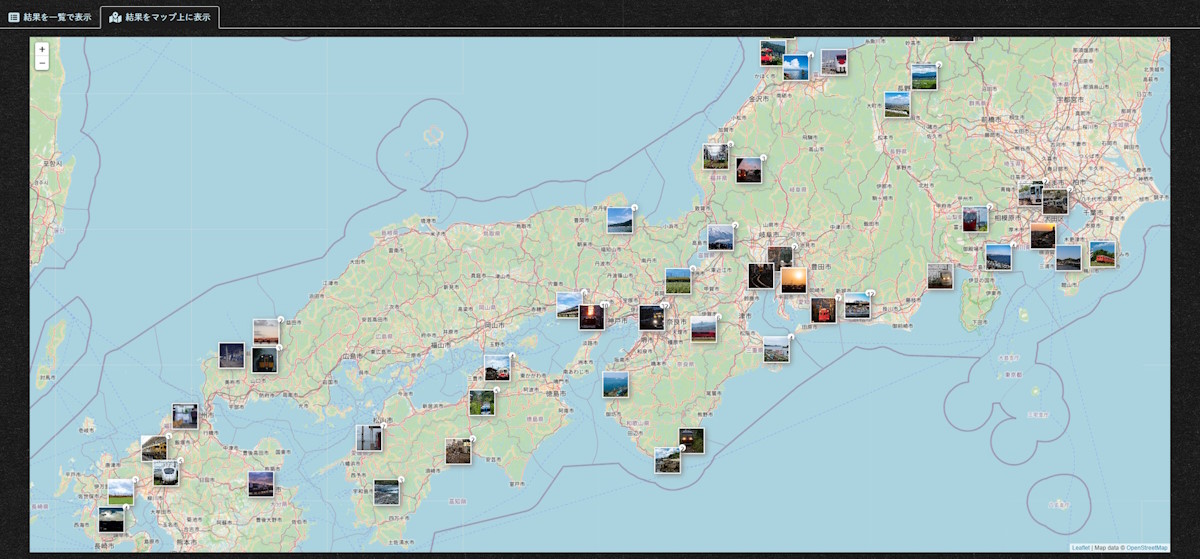Image resolution: width=1200 pixels, height=559 pixels.
Task: Open night cityscape photo west of 山口
Action: [x=232, y=356]
